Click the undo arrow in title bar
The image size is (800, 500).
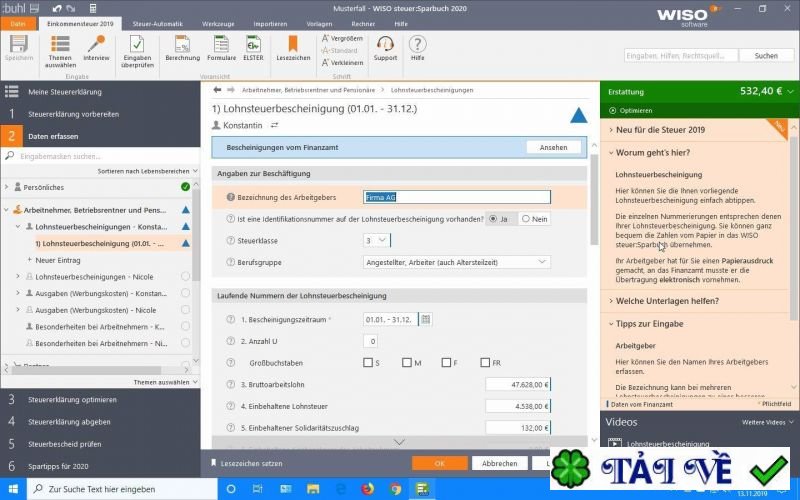pyautogui.click(x=57, y=8)
